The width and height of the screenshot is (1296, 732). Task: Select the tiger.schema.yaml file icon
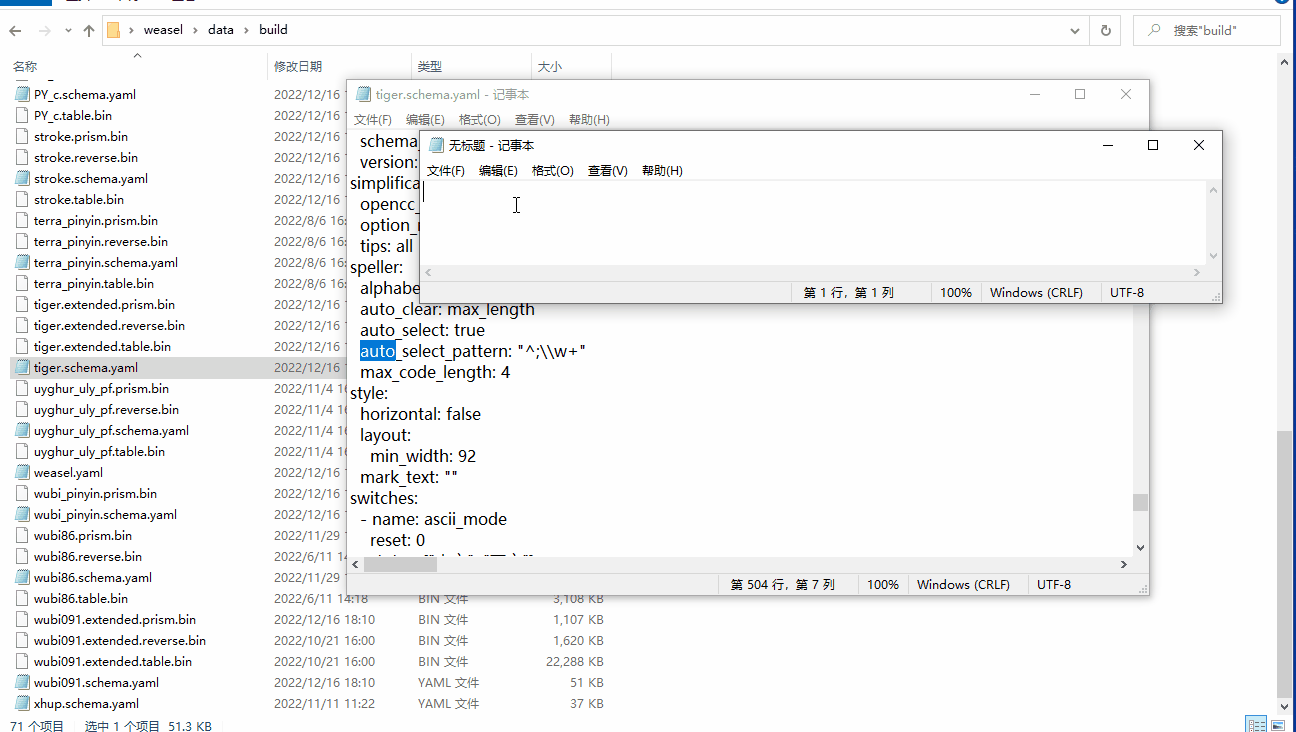coord(23,367)
